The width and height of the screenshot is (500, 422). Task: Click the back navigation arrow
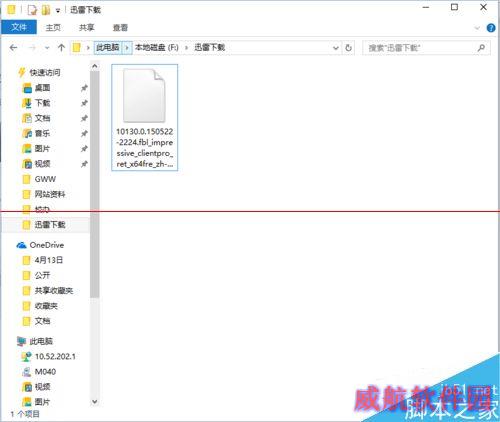click(13, 48)
